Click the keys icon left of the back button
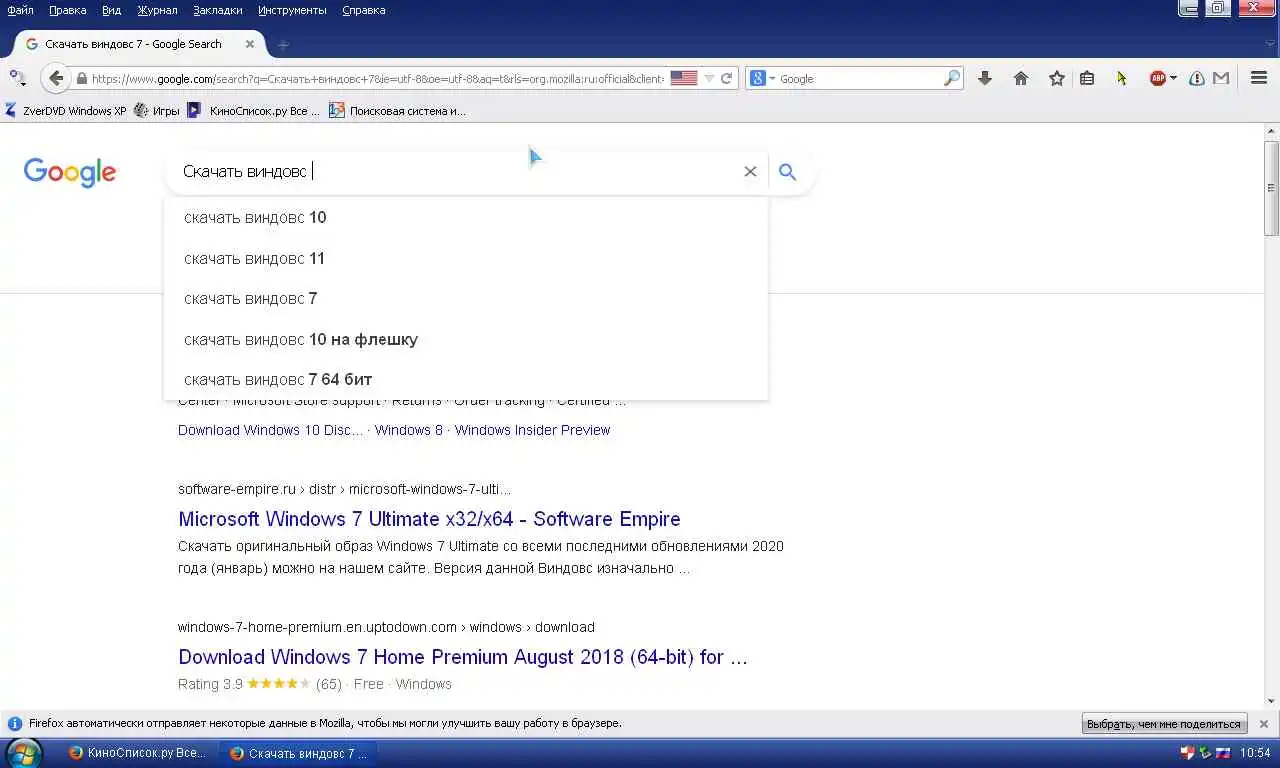 (x=17, y=77)
